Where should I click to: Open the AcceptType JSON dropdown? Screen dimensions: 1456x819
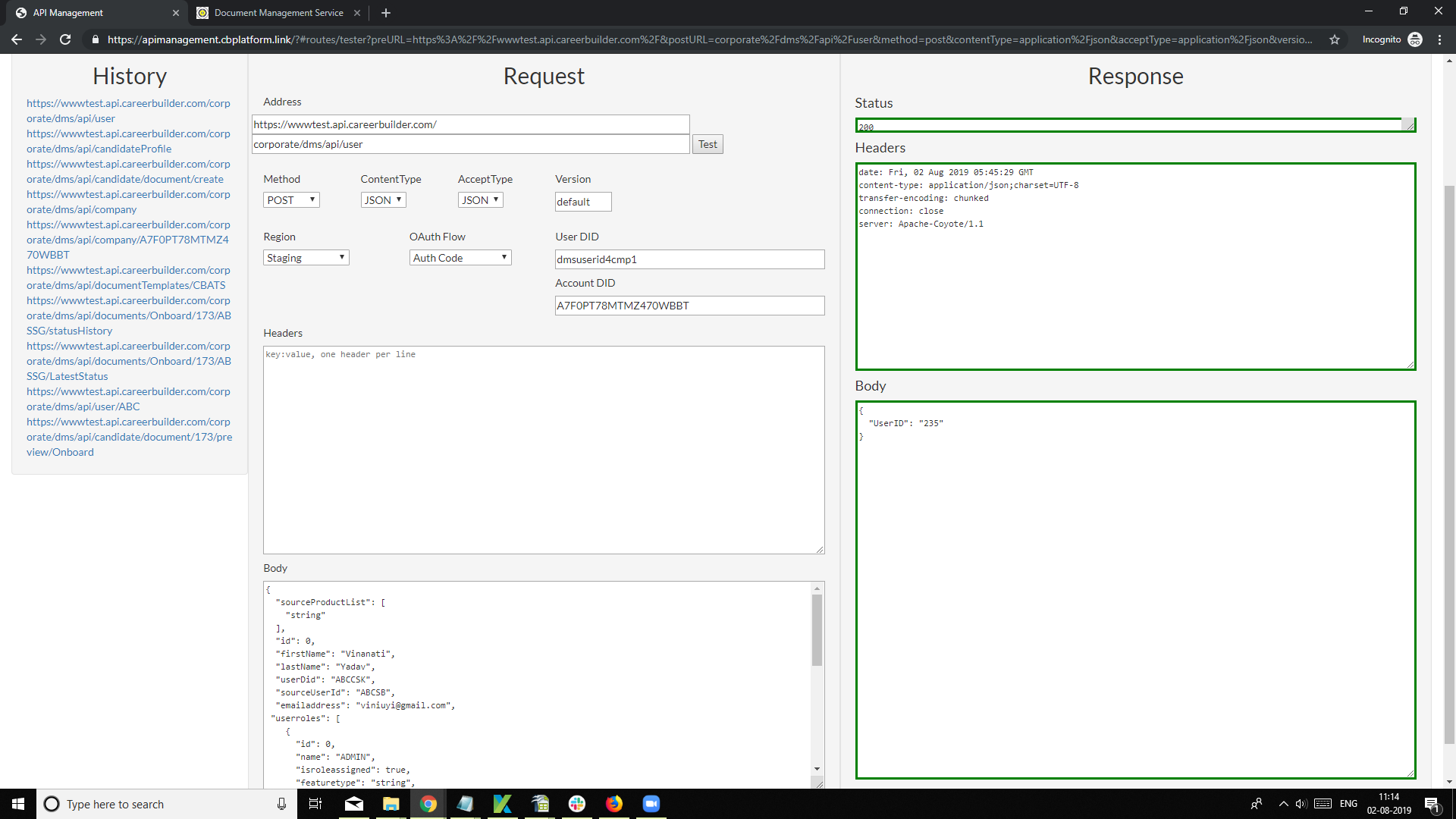tap(480, 200)
